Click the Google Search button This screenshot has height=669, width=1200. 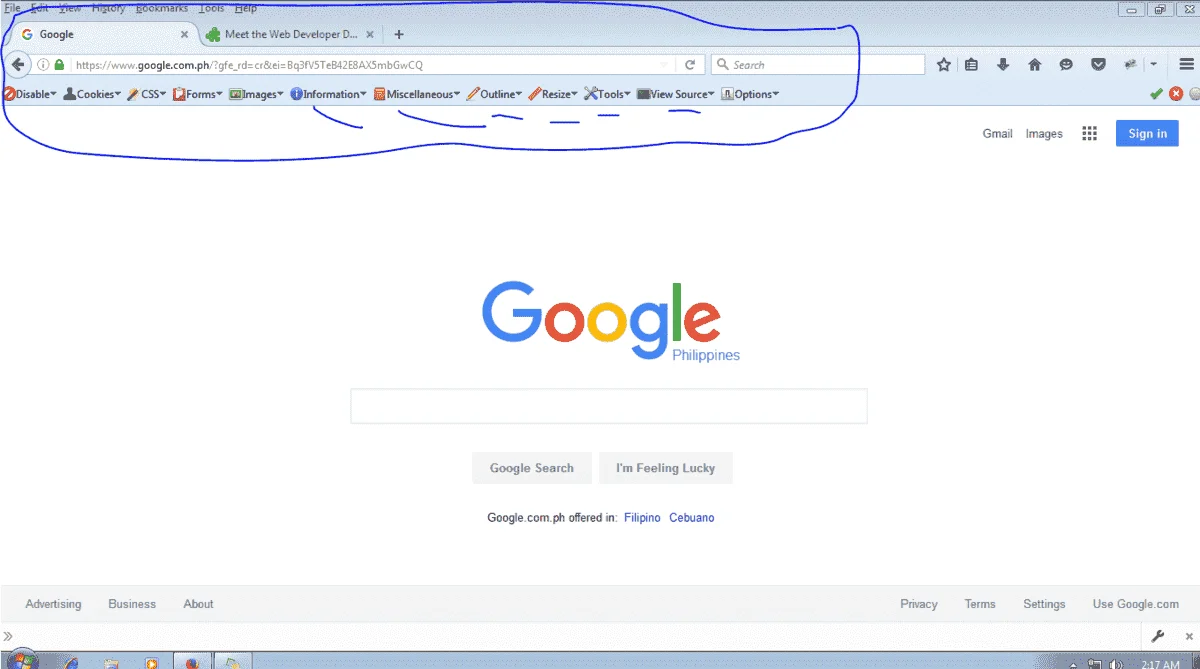click(x=532, y=468)
